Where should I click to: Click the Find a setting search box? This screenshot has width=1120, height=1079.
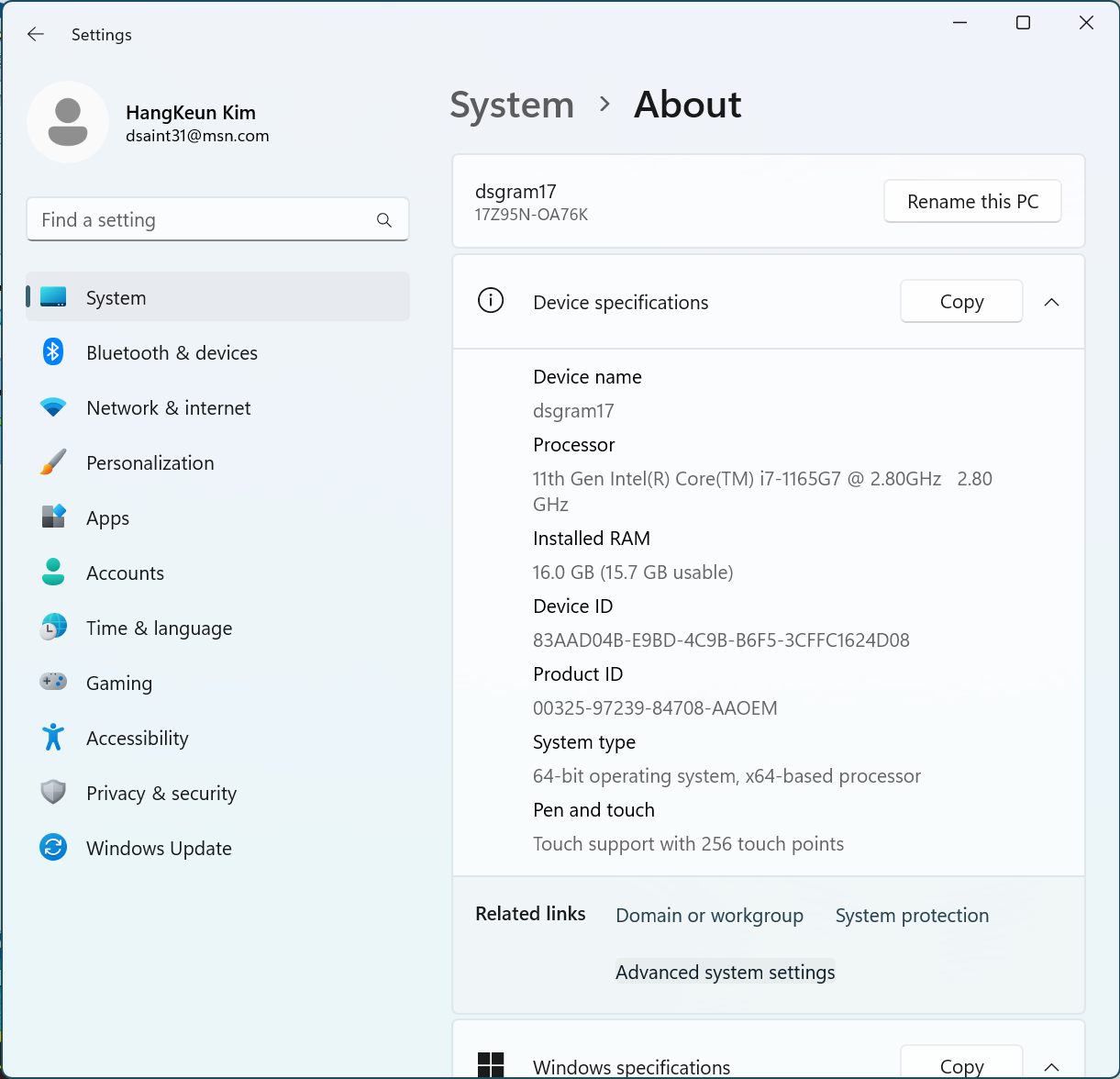coord(217,220)
